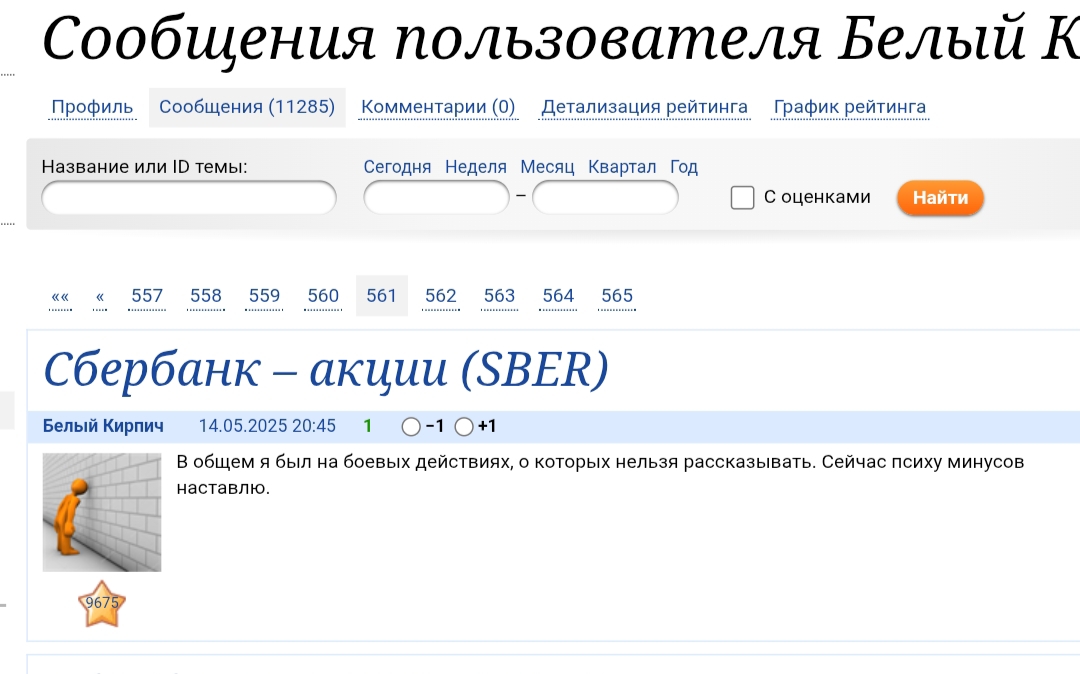Select the +1 rating radio button
The height and width of the screenshot is (674, 1080).
click(464, 427)
